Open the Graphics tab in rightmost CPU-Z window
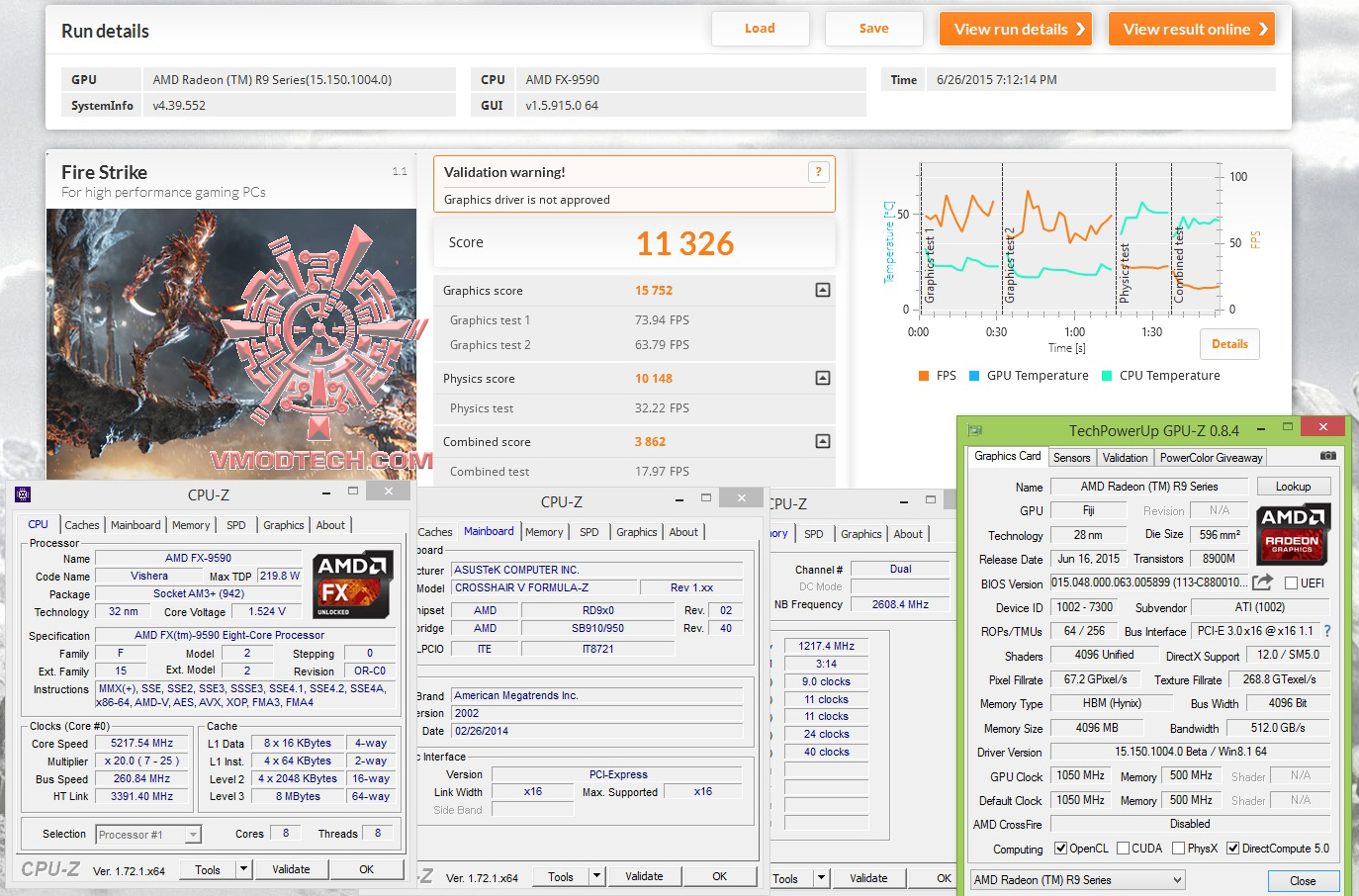1359x896 pixels. [861, 534]
